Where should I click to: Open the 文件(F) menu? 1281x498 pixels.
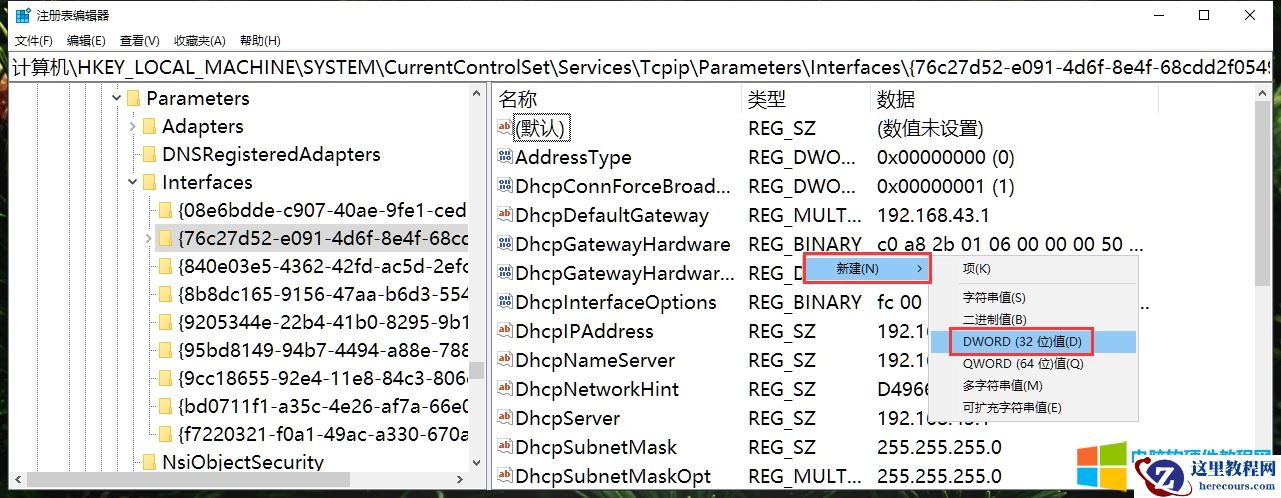click(34, 41)
